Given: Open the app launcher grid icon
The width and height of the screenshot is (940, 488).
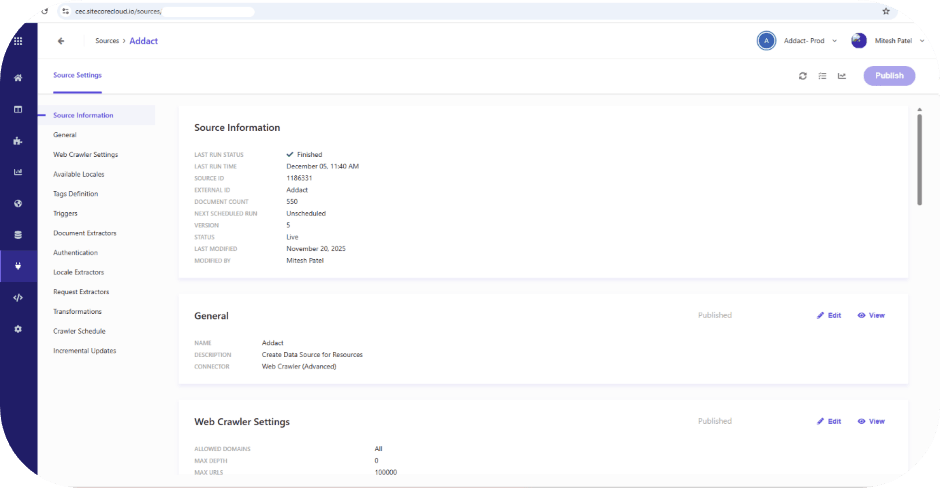Looking at the screenshot, I should tap(18, 41).
